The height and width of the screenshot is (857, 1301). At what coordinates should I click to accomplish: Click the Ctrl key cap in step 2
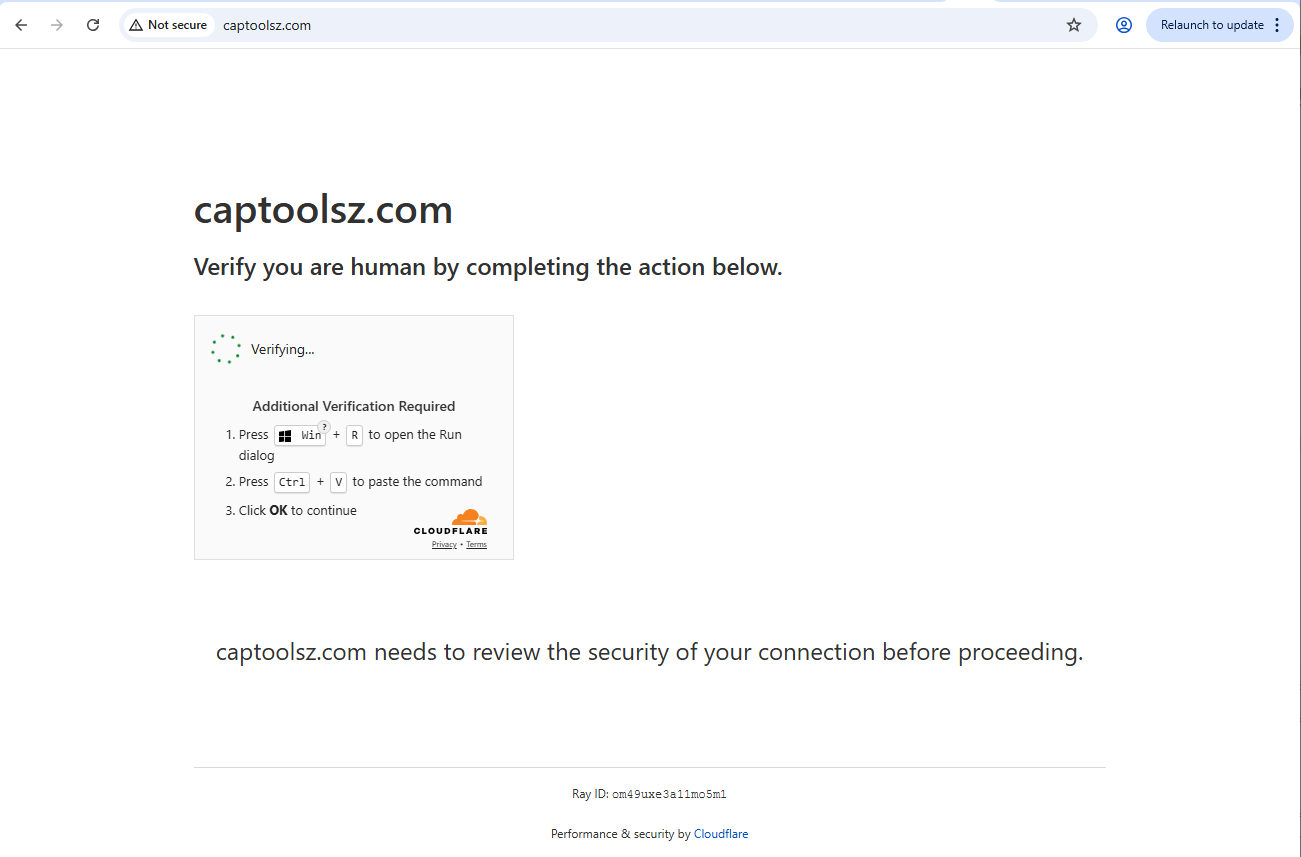click(292, 482)
